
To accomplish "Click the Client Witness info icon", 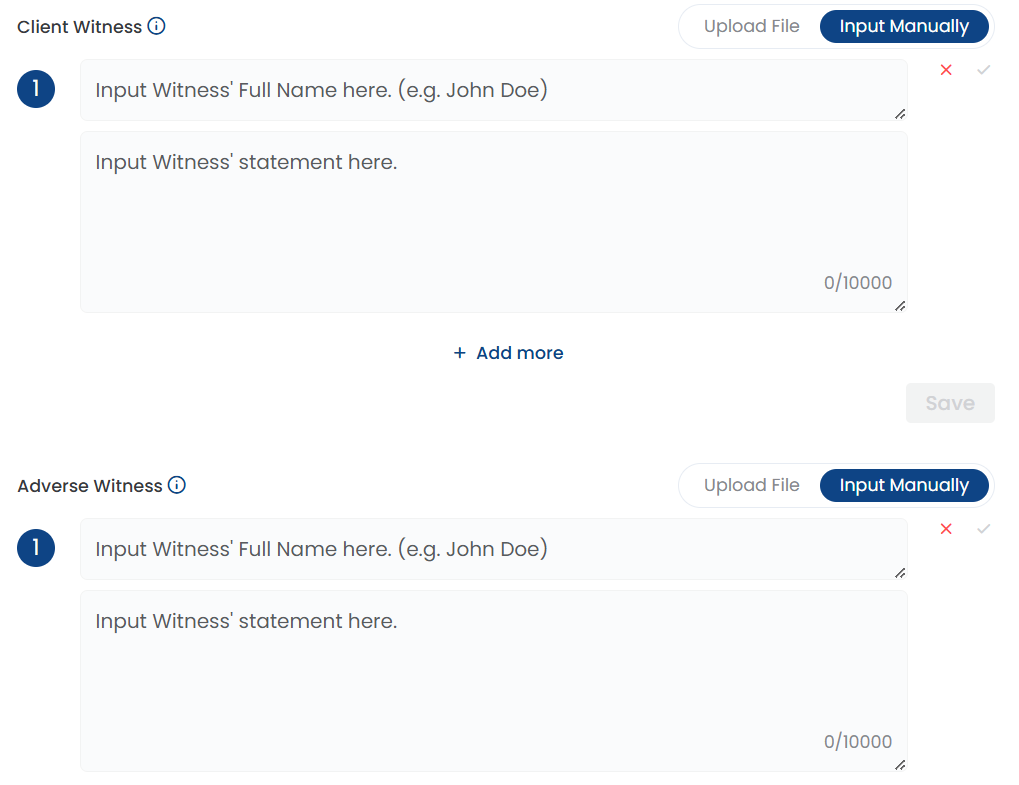I will (157, 26).
